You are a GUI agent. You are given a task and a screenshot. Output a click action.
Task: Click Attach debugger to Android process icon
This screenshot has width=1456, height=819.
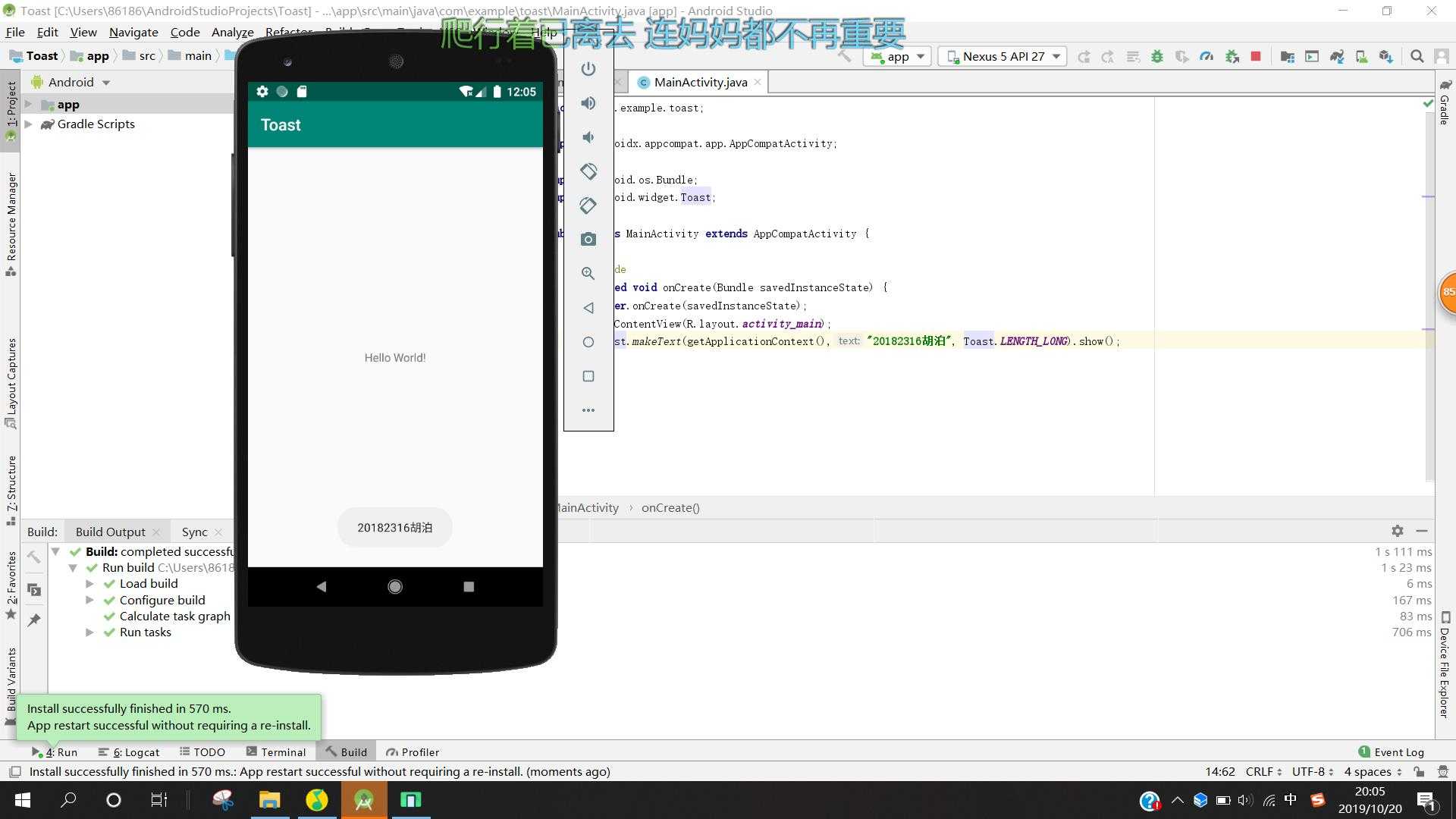pos(1232,56)
